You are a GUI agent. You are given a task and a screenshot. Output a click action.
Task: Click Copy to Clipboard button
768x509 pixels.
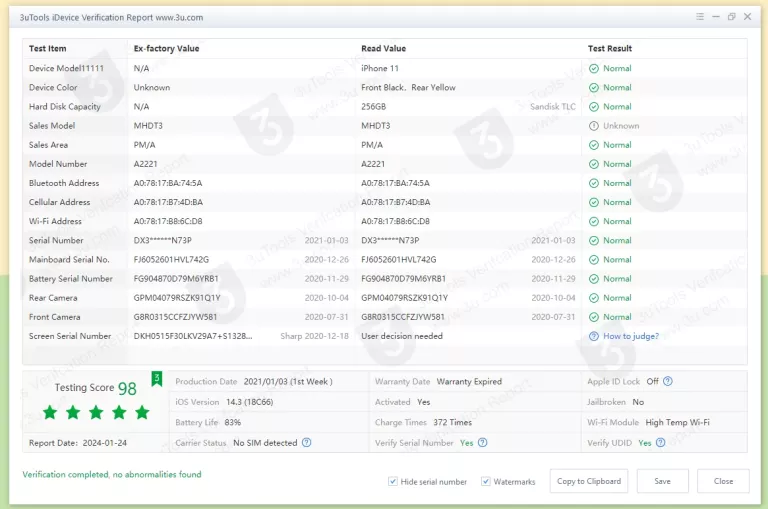(x=589, y=481)
